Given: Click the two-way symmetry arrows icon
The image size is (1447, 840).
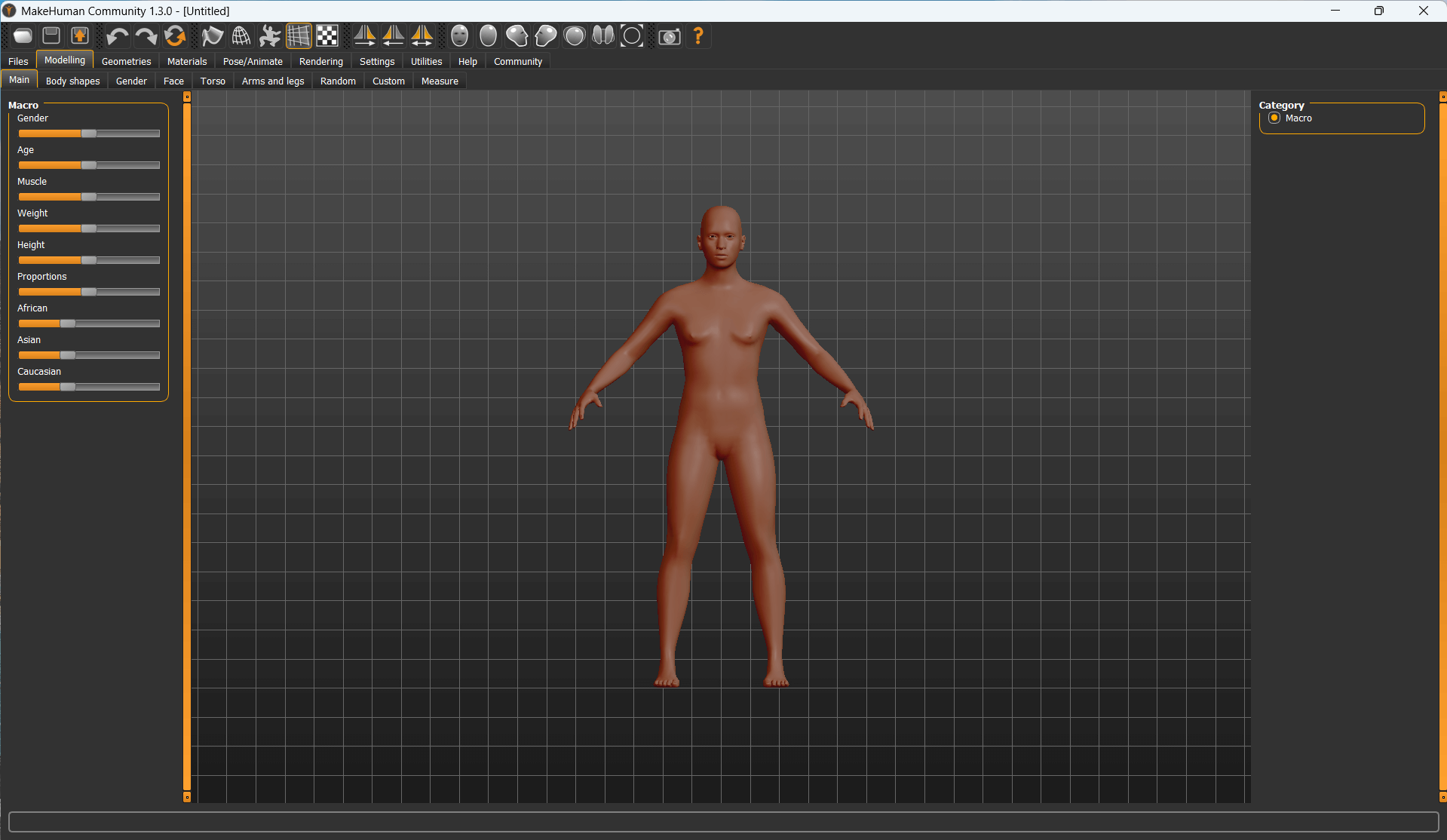Looking at the screenshot, I should click(422, 36).
